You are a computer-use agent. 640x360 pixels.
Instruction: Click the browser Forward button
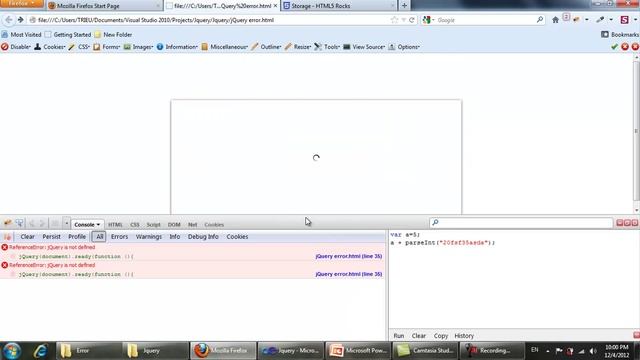click(20, 20)
